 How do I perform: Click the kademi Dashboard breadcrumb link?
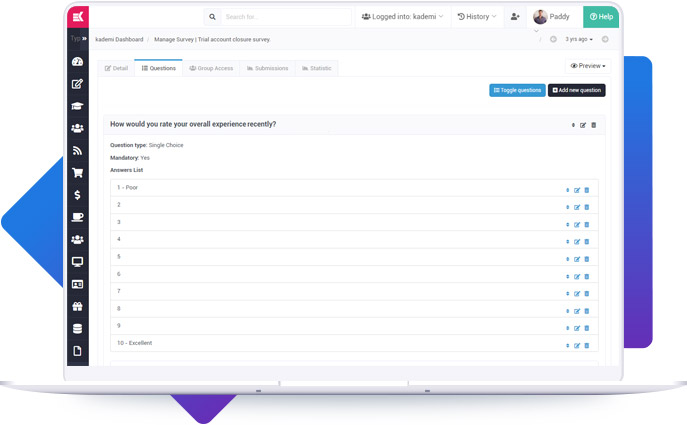tap(119, 40)
